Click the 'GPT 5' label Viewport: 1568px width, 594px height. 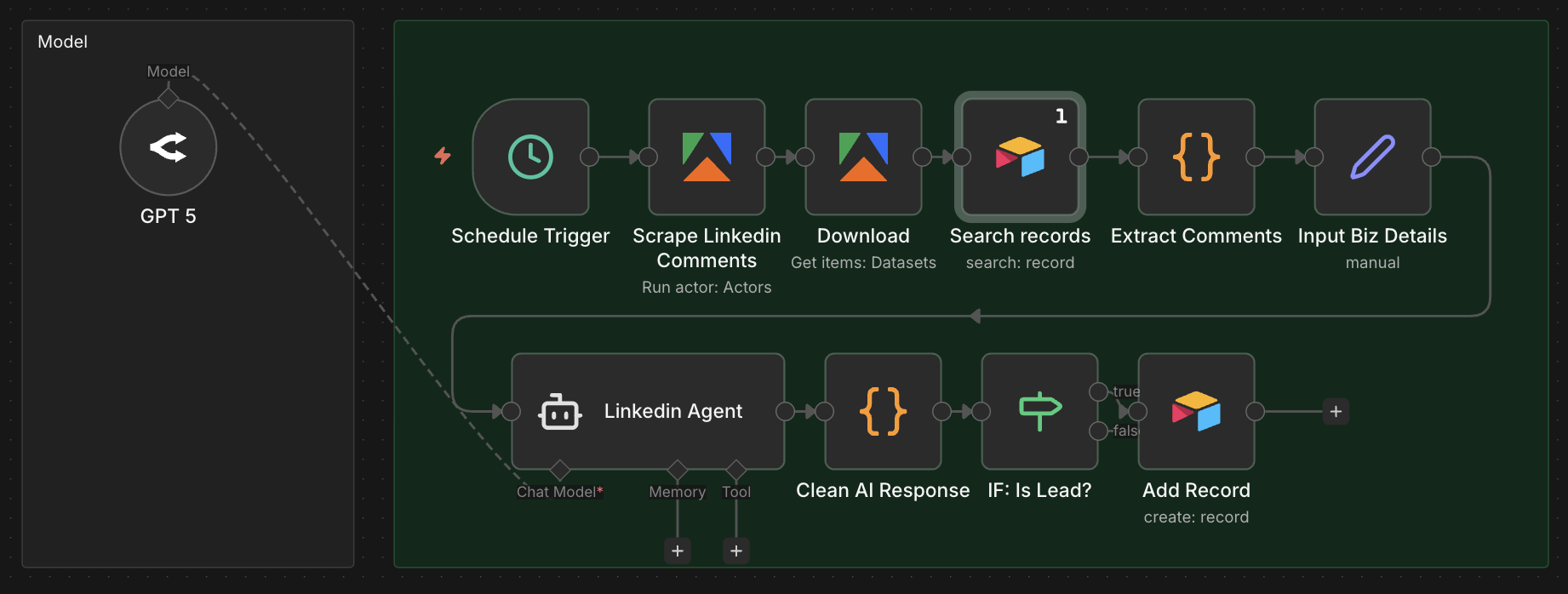pos(169,216)
